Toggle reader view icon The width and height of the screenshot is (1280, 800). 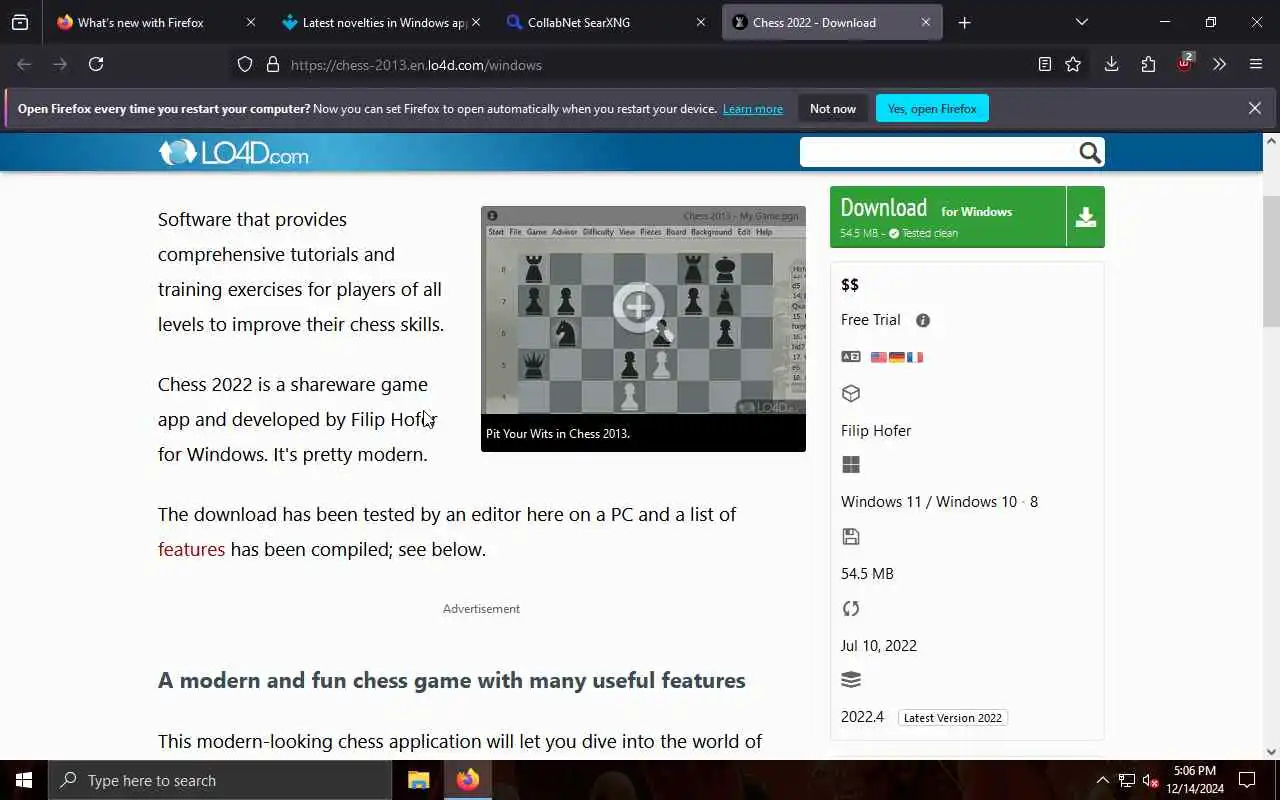coord(1044,64)
